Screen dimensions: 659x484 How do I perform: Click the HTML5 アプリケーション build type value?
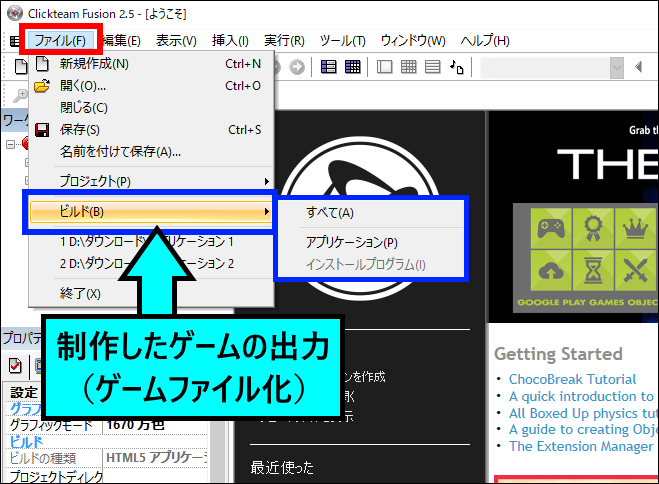point(156,458)
